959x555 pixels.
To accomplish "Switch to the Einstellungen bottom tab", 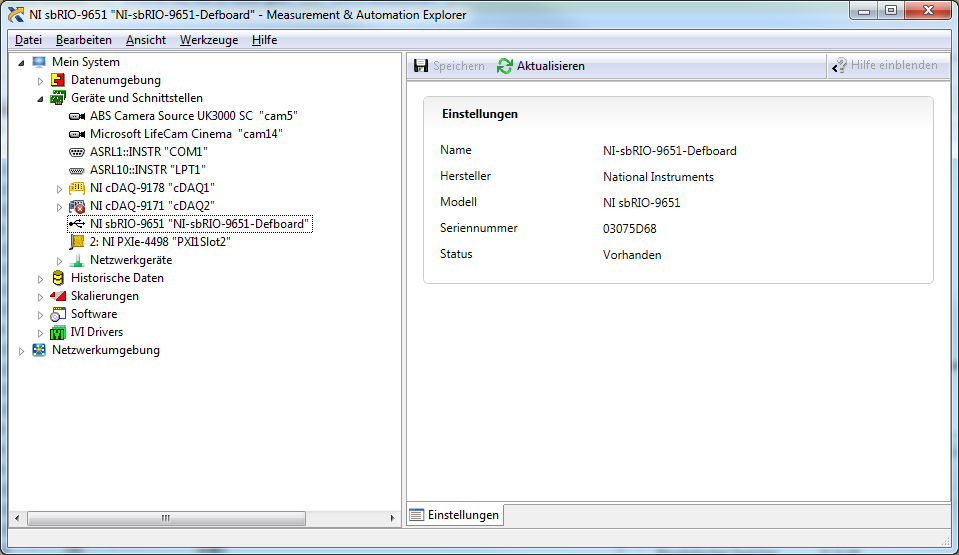I will pos(455,515).
